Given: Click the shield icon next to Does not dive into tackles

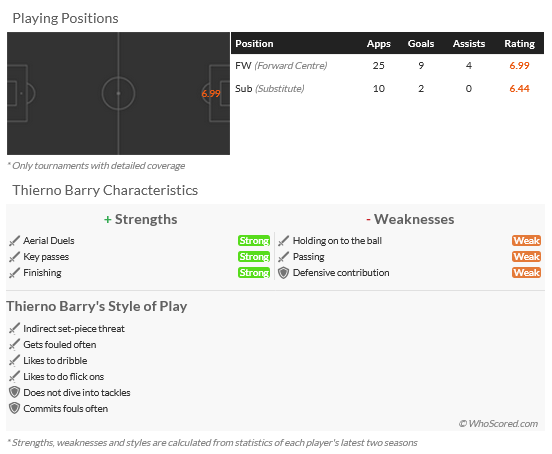Looking at the screenshot, I should click(14, 392).
